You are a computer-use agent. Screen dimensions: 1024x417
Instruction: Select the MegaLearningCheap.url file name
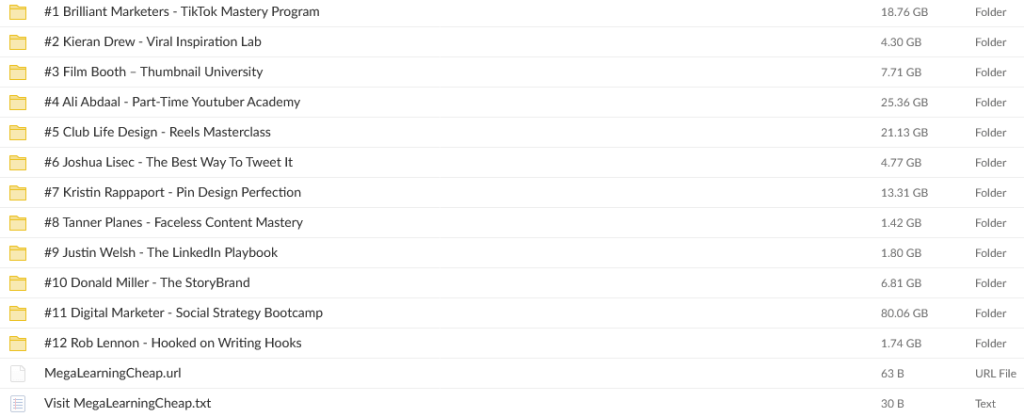click(112, 373)
